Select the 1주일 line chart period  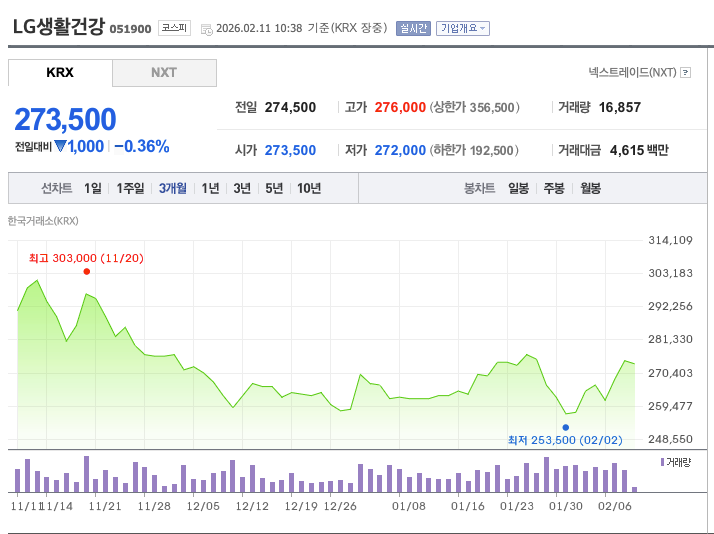(130, 188)
